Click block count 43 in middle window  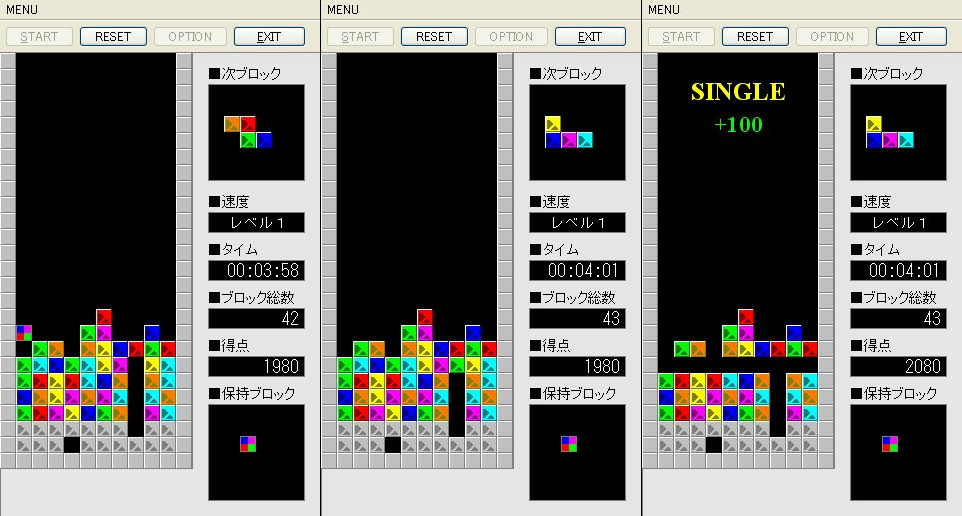tap(577, 318)
